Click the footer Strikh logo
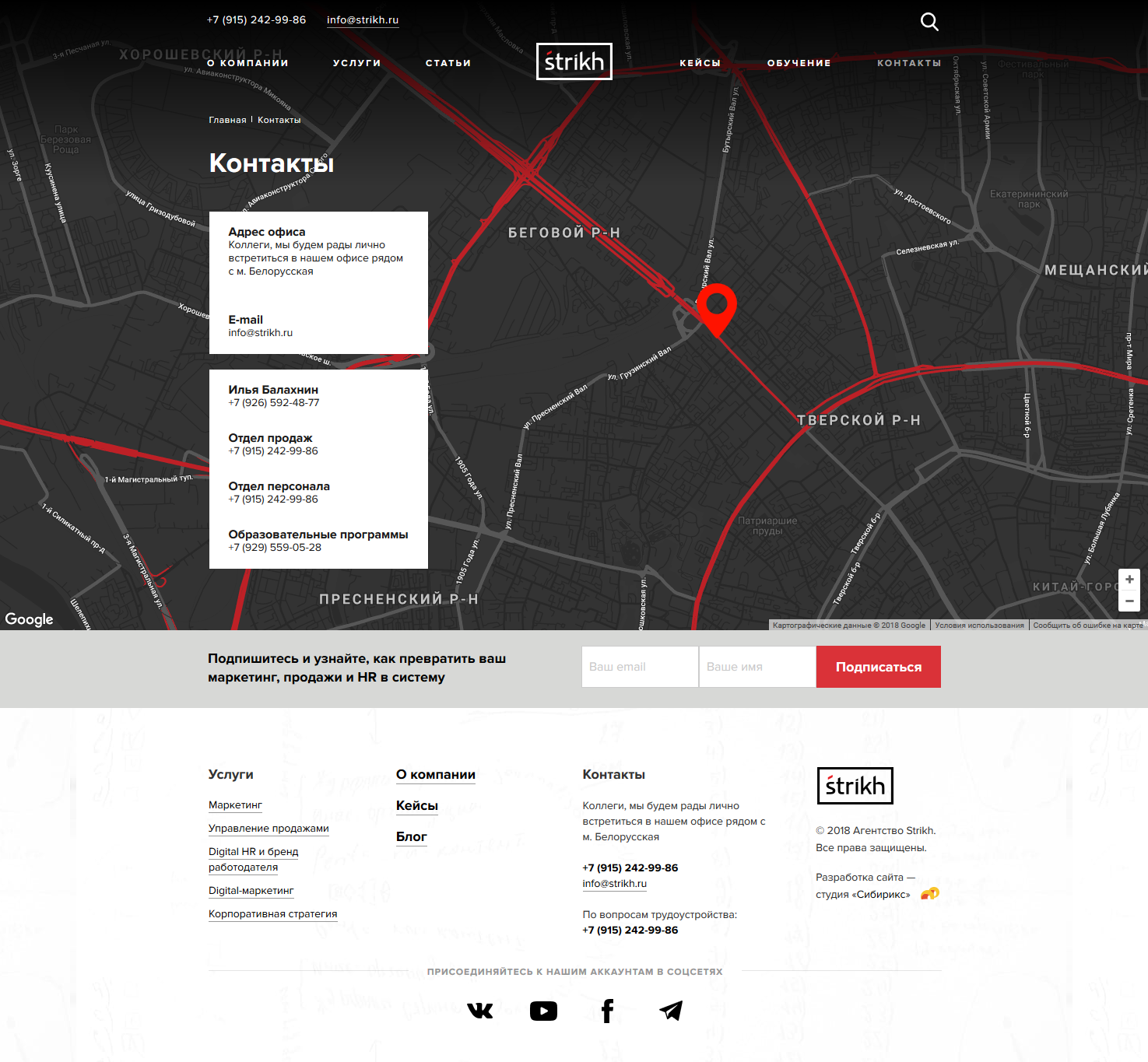Viewport: 1148px width, 1062px height. 855,786
